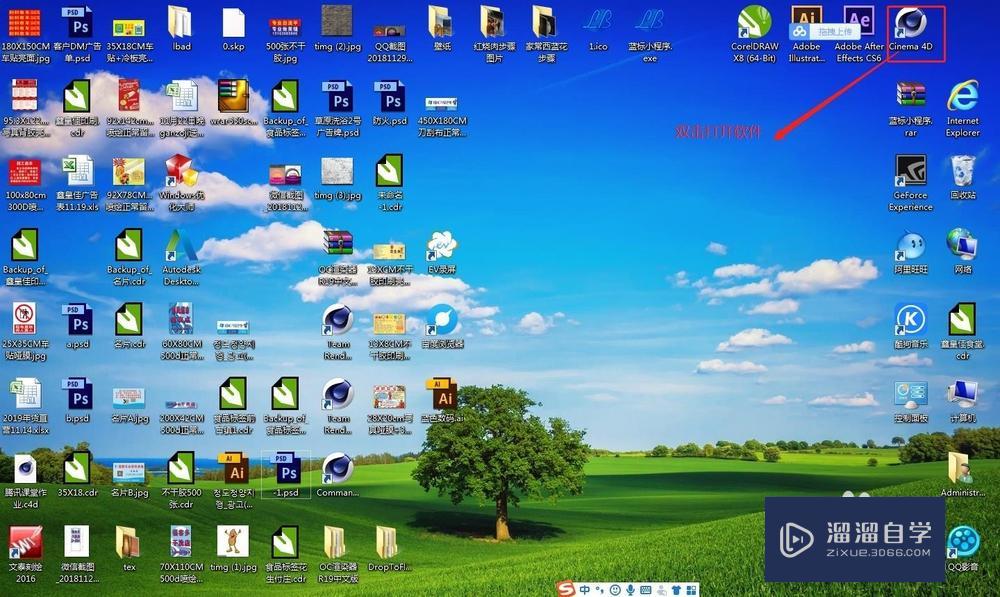Select the 家常西蓝花步骤 folder
This screenshot has width=1000, height=597.
545,34
